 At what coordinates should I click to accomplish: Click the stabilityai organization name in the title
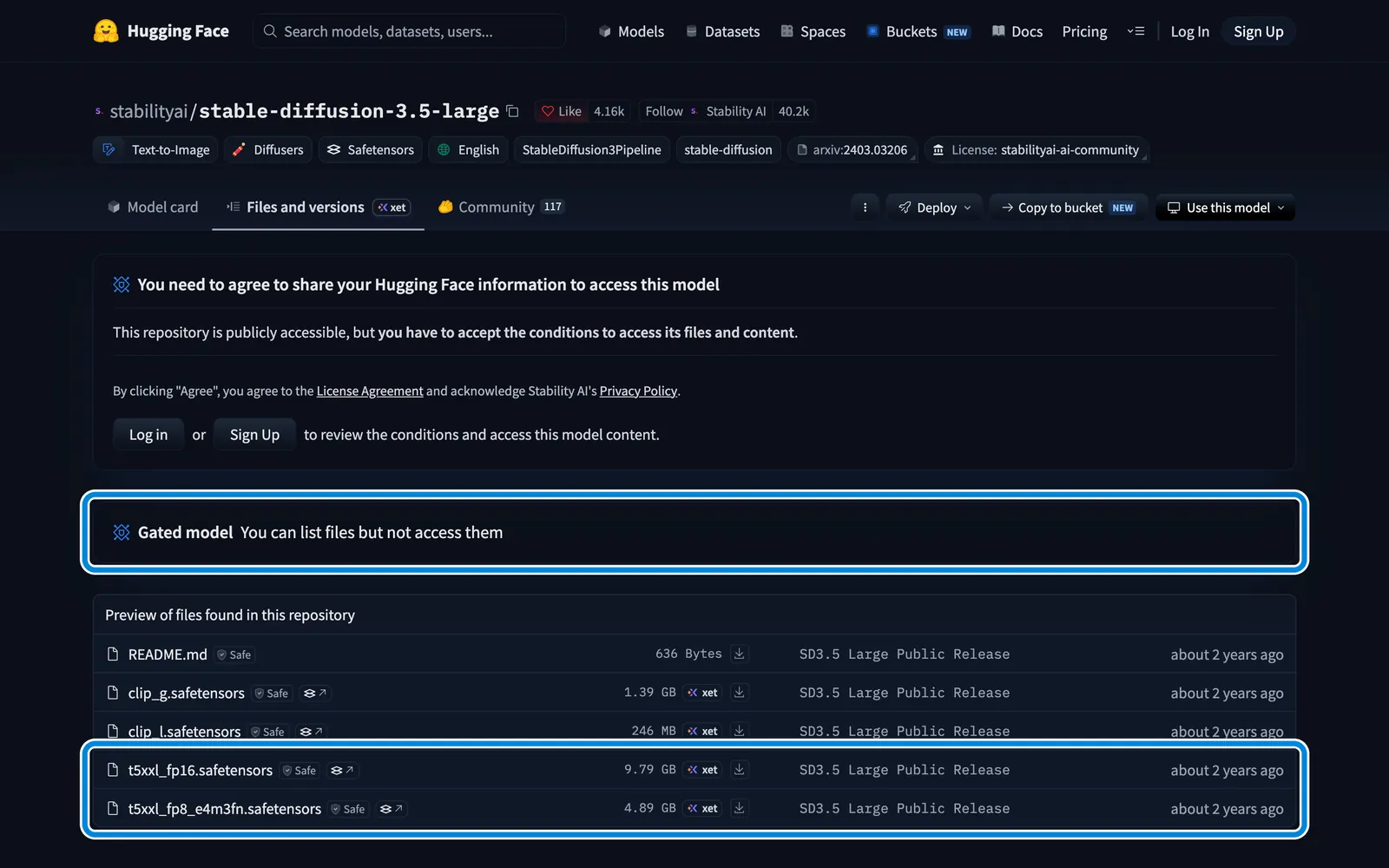point(148,111)
